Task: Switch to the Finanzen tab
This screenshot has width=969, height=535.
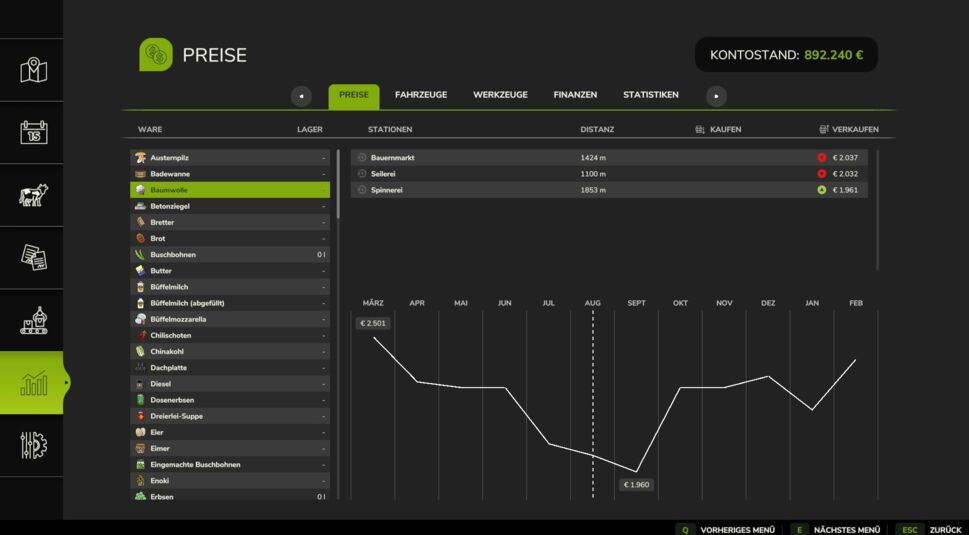Action: click(575, 95)
